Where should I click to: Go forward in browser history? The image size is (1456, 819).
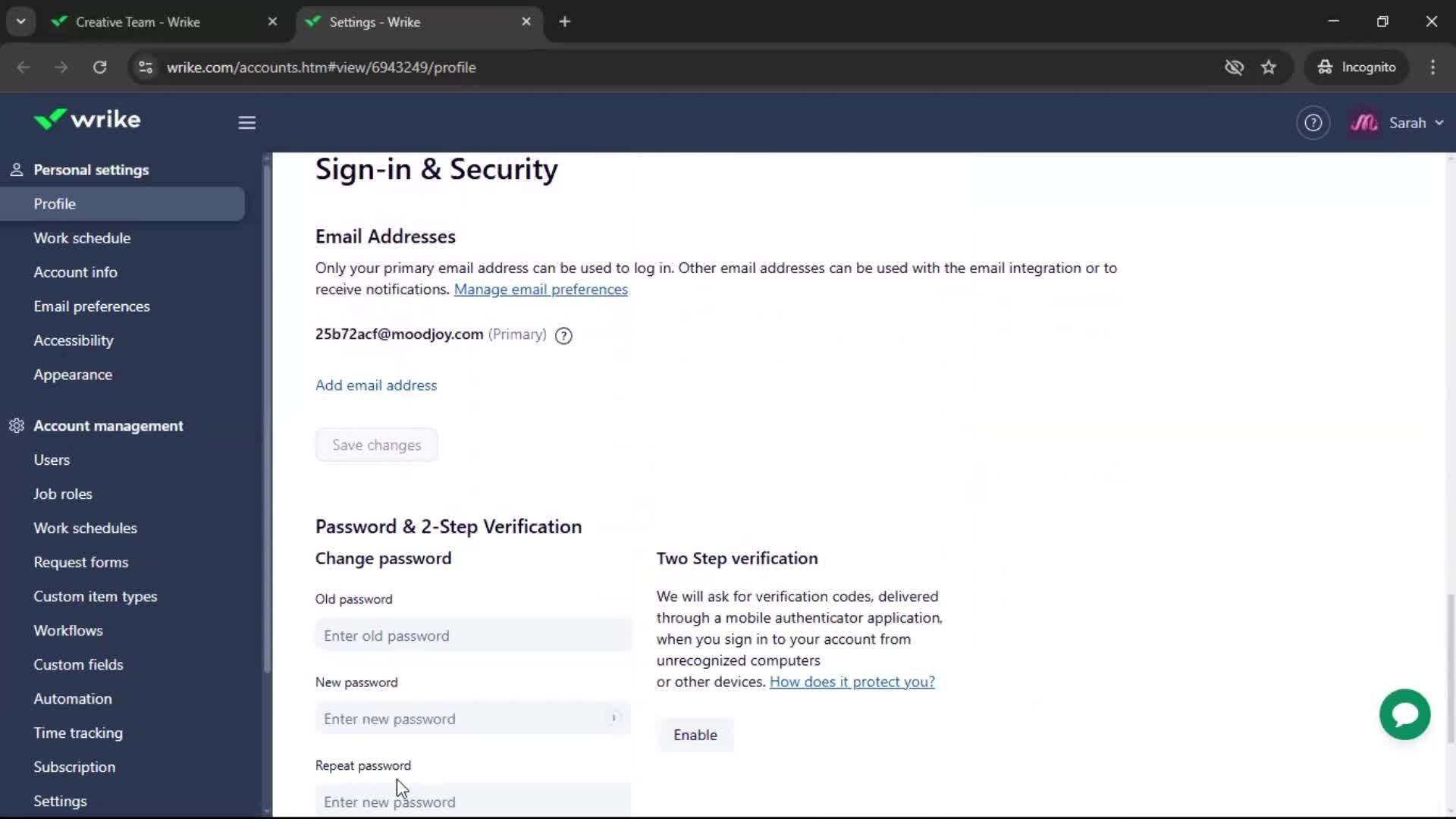point(61,67)
